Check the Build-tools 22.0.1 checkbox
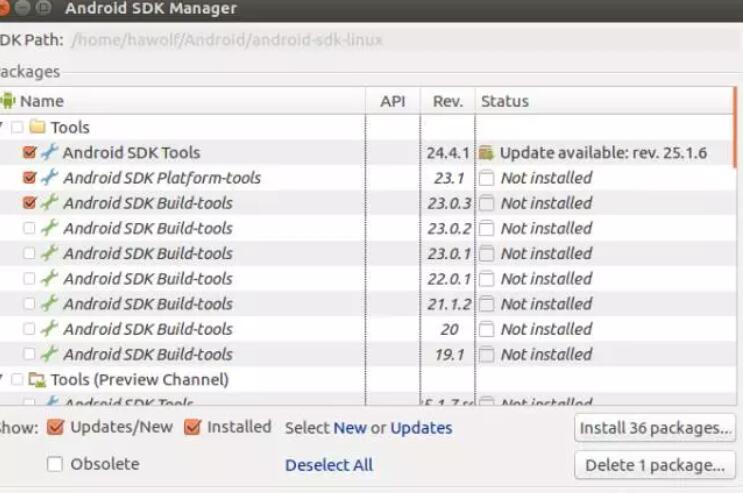This screenshot has width=744, height=493. pos(29,278)
